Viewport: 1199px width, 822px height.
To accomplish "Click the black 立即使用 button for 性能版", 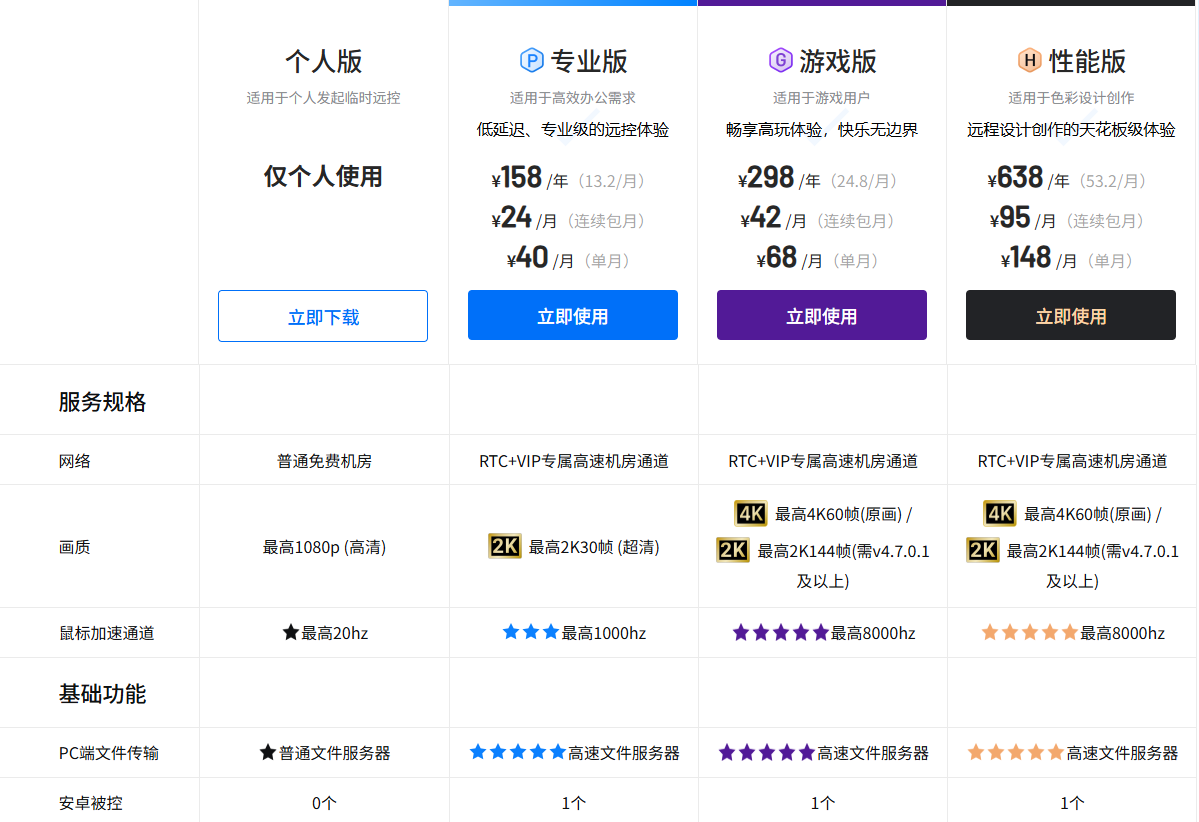I will coord(1071,315).
